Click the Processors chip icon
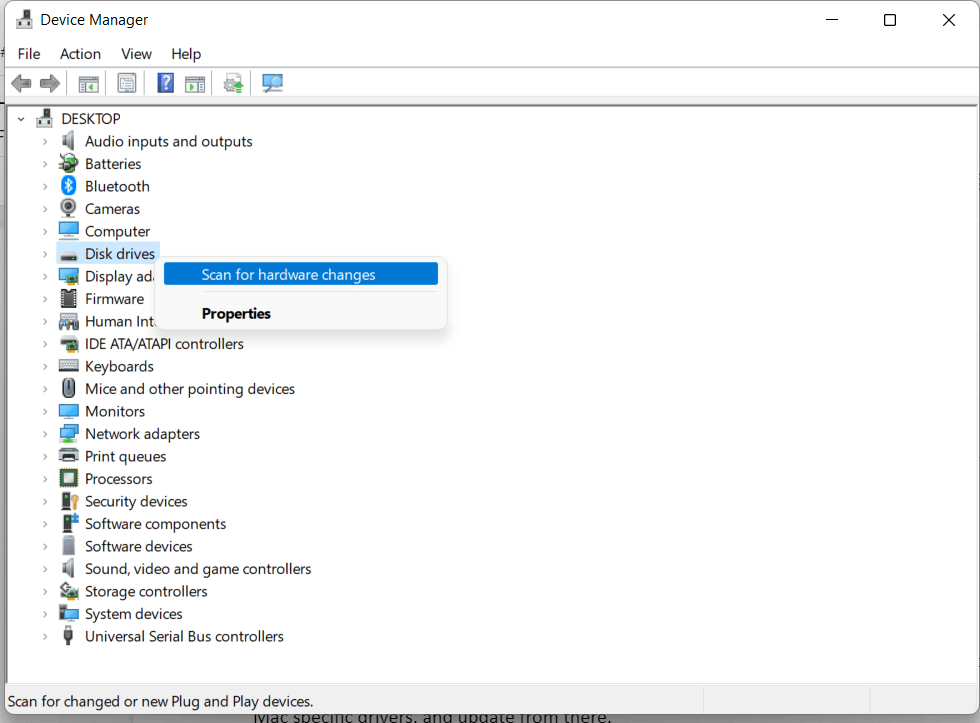Image resolution: width=980 pixels, height=723 pixels. (x=69, y=478)
